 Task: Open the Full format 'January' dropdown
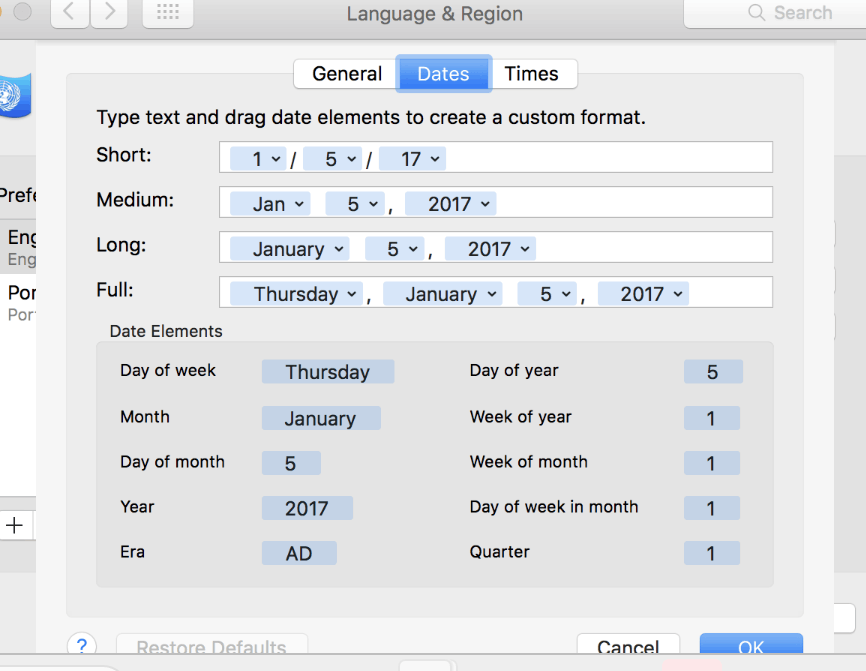tap(442, 294)
